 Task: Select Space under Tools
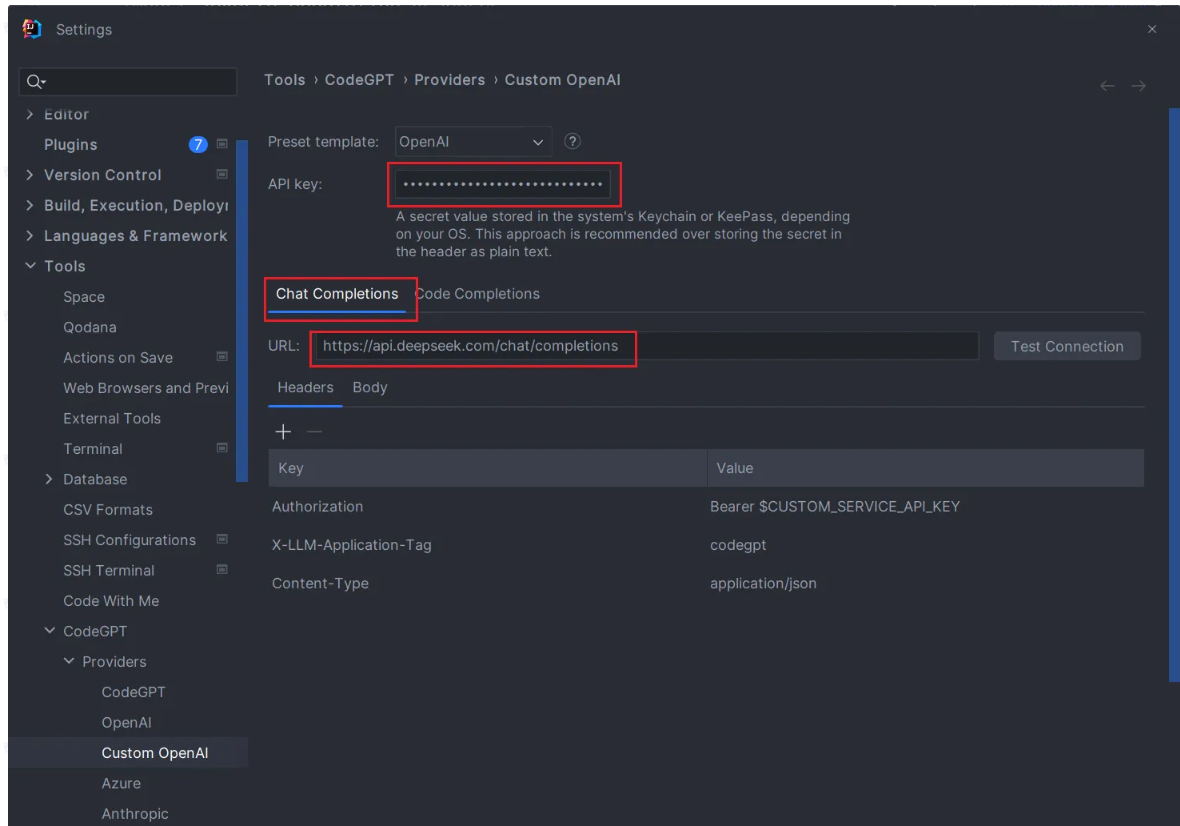pos(84,296)
